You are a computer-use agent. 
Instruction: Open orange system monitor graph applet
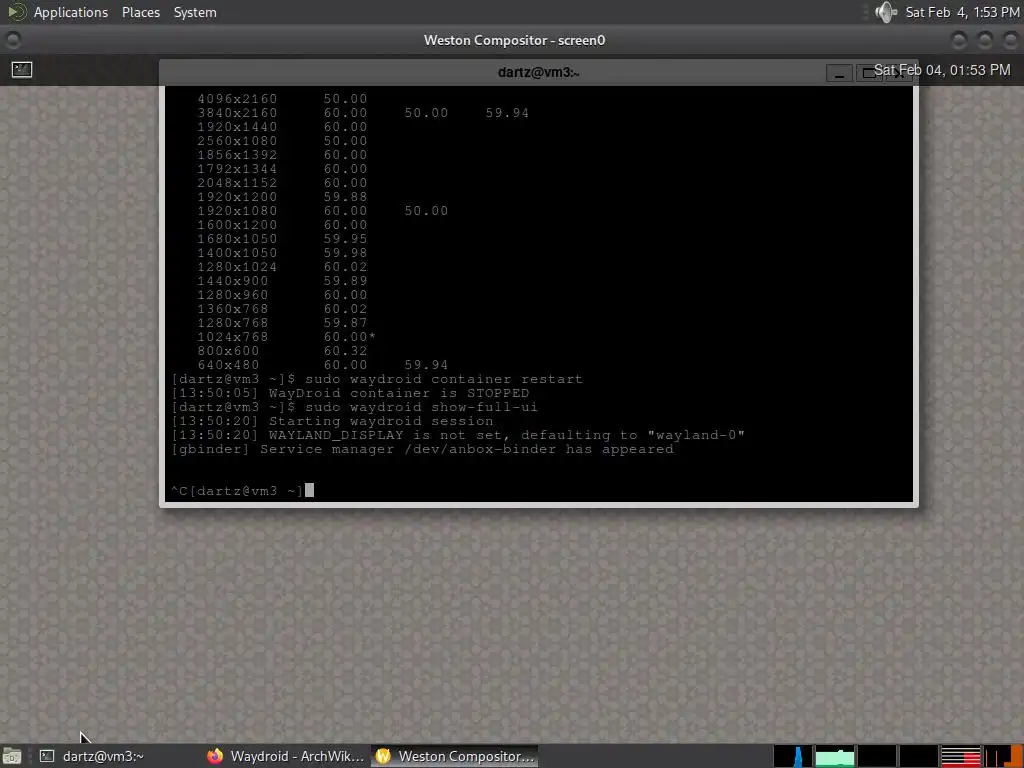tap(1003, 756)
